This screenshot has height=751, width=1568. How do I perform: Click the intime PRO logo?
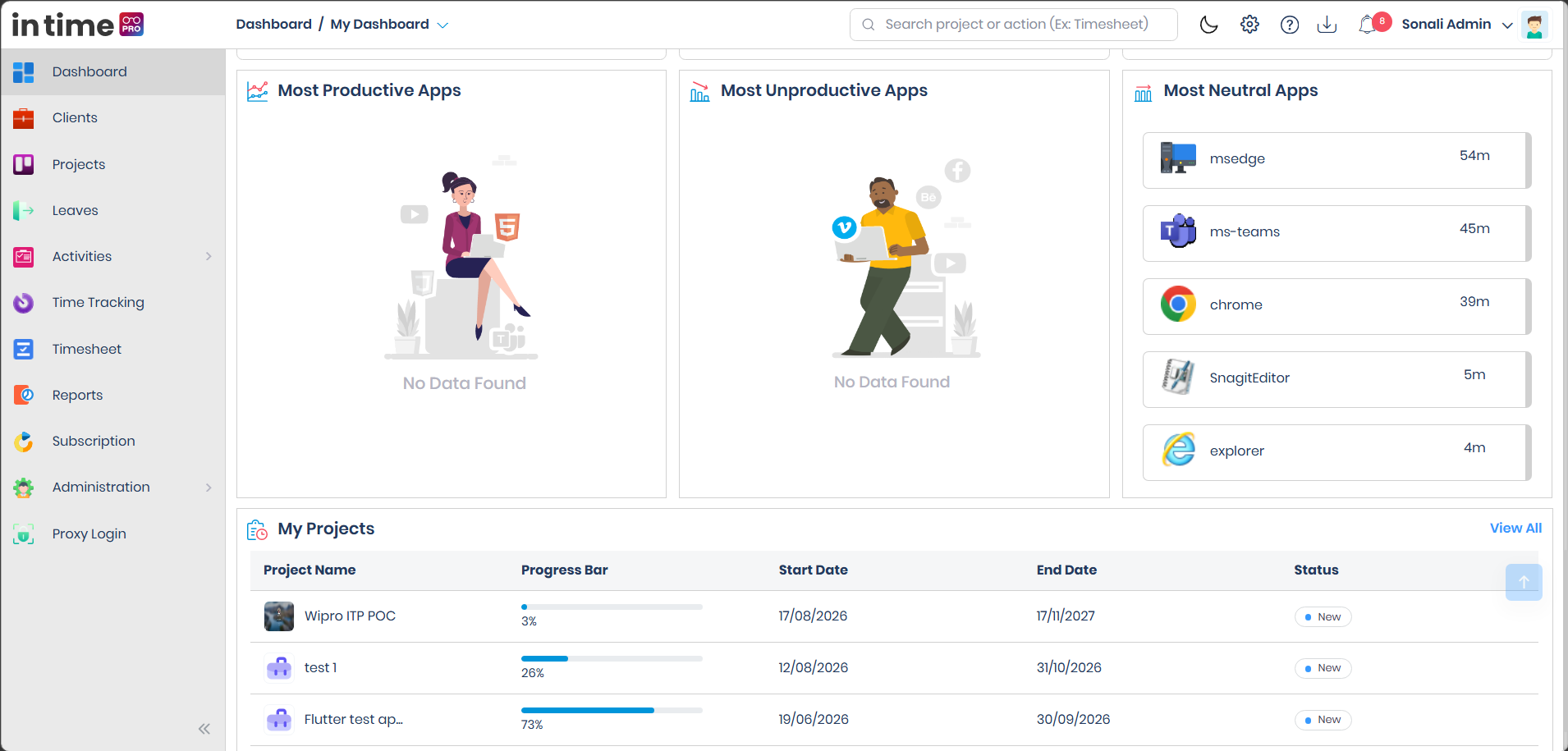[78, 25]
